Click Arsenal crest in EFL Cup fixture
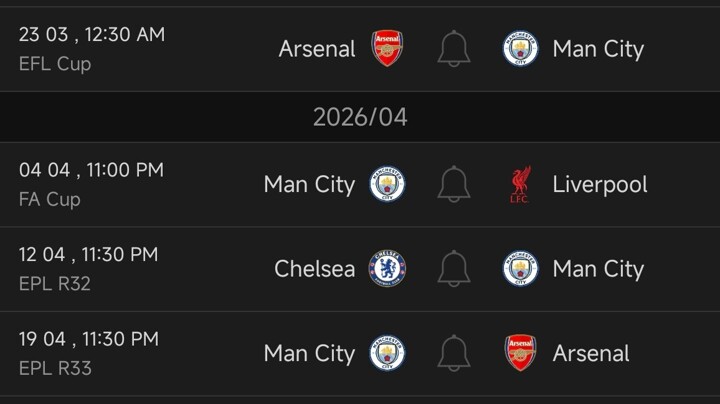The image size is (720, 404). pyautogui.click(x=387, y=48)
